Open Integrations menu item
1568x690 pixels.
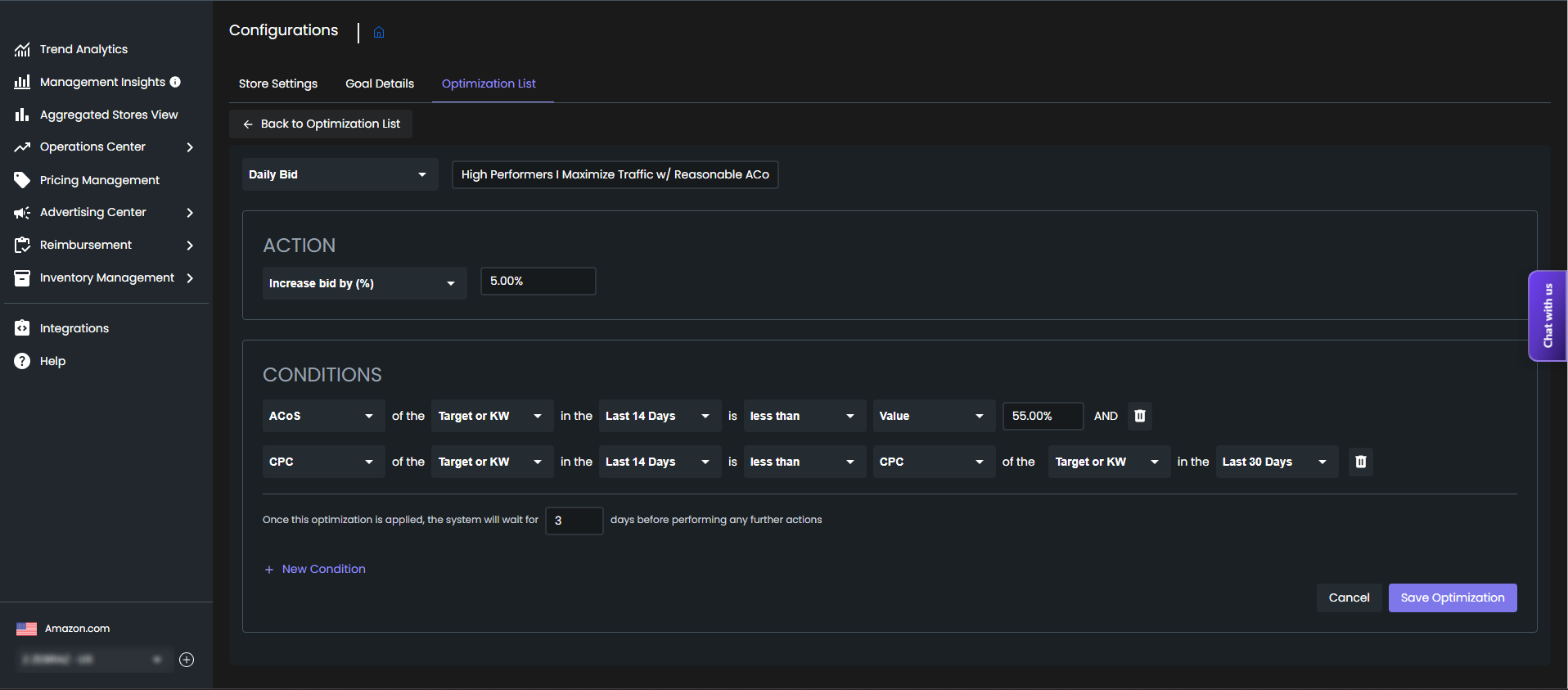74,328
